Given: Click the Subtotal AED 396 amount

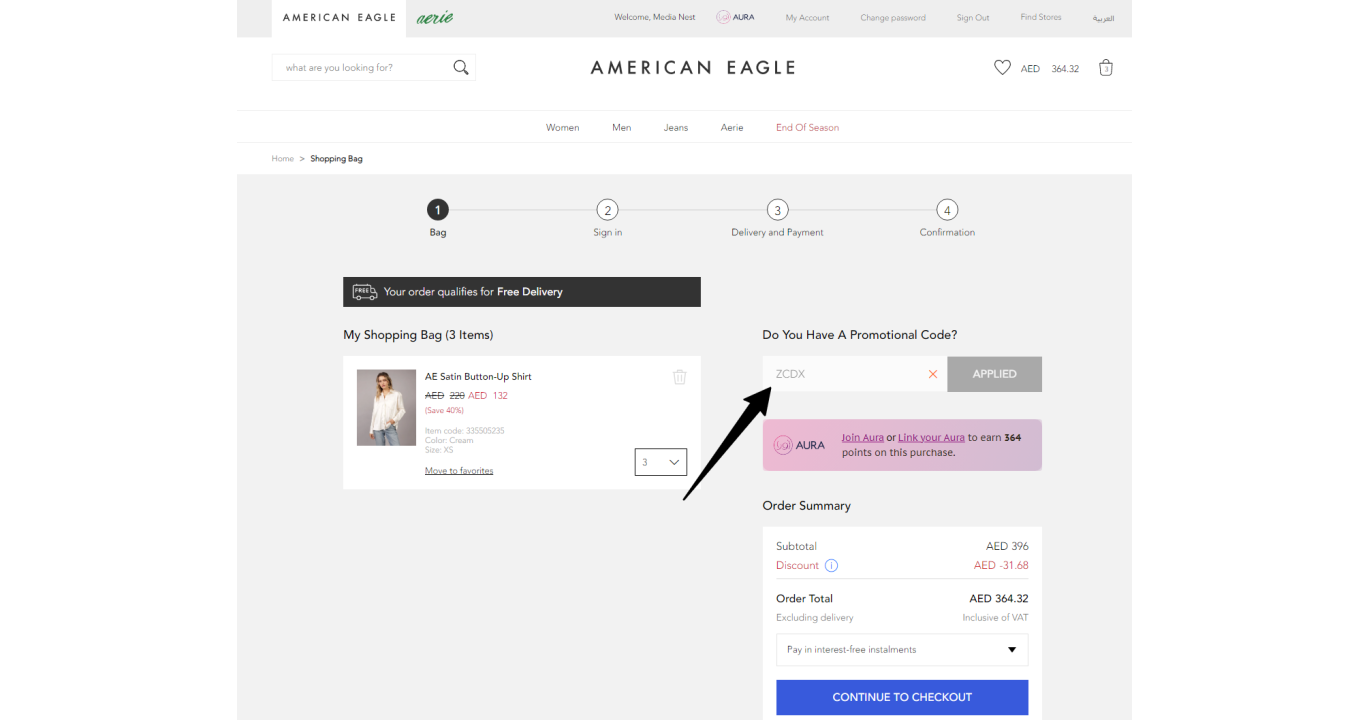Looking at the screenshot, I should coord(1007,547).
